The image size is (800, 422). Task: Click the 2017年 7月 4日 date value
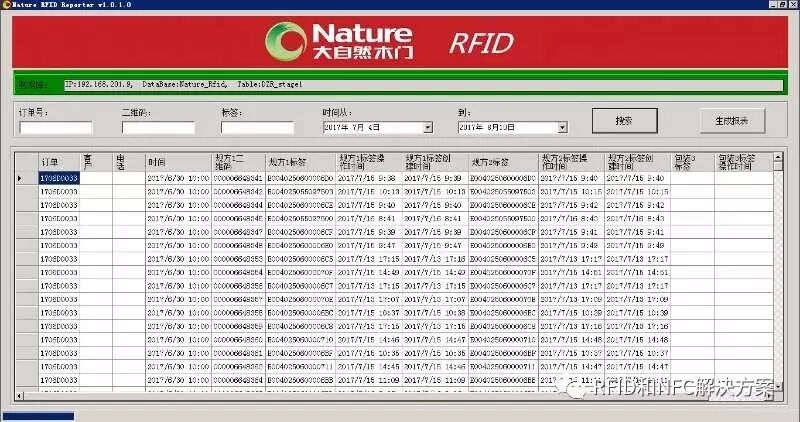coord(353,128)
